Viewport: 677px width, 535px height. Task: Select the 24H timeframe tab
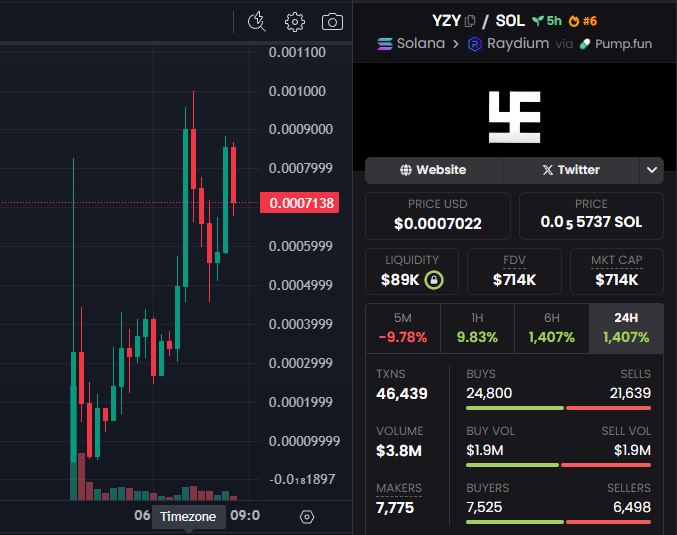coord(626,329)
